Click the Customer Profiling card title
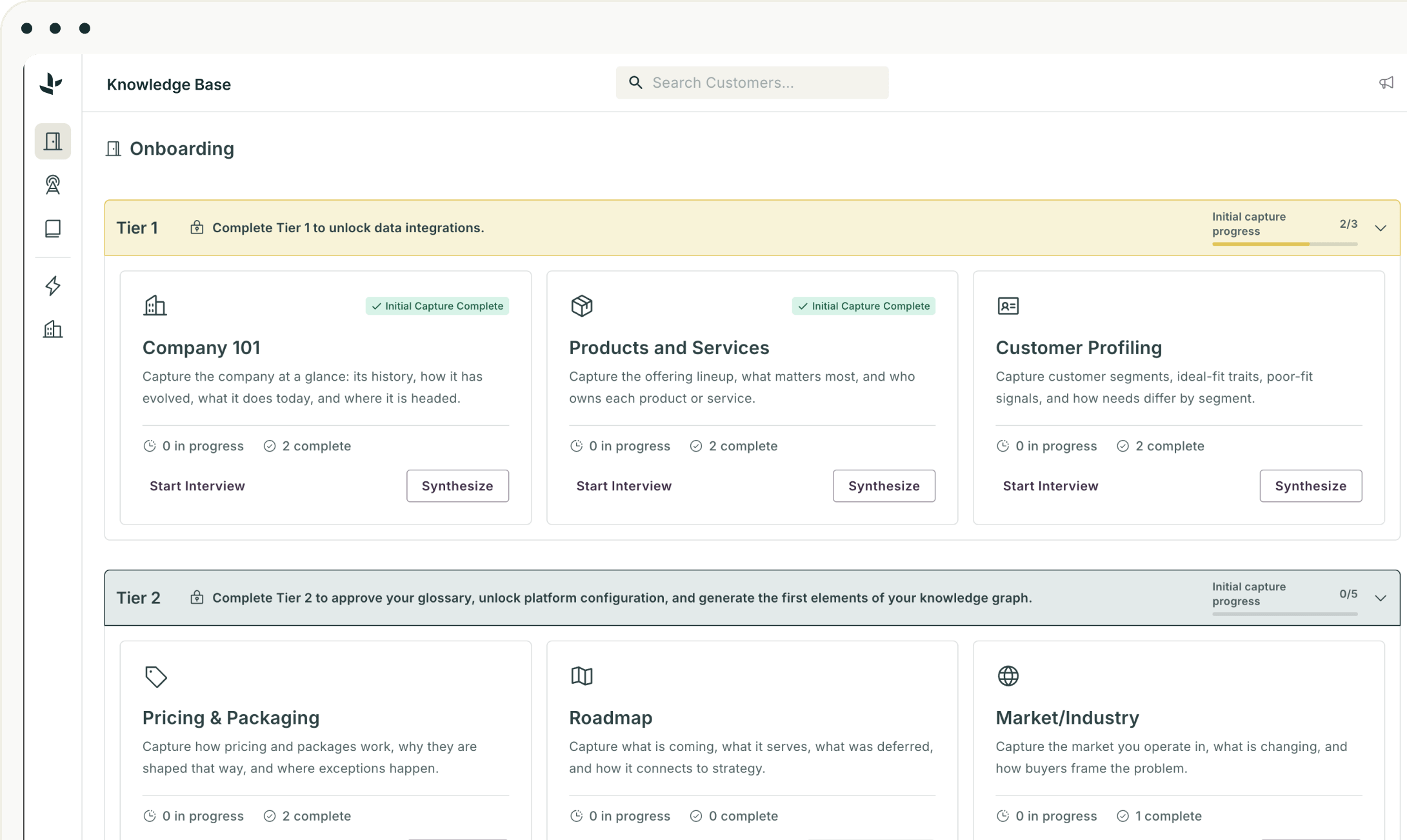Image resolution: width=1407 pixels, height=840 pixels. tap(1079, 348)
